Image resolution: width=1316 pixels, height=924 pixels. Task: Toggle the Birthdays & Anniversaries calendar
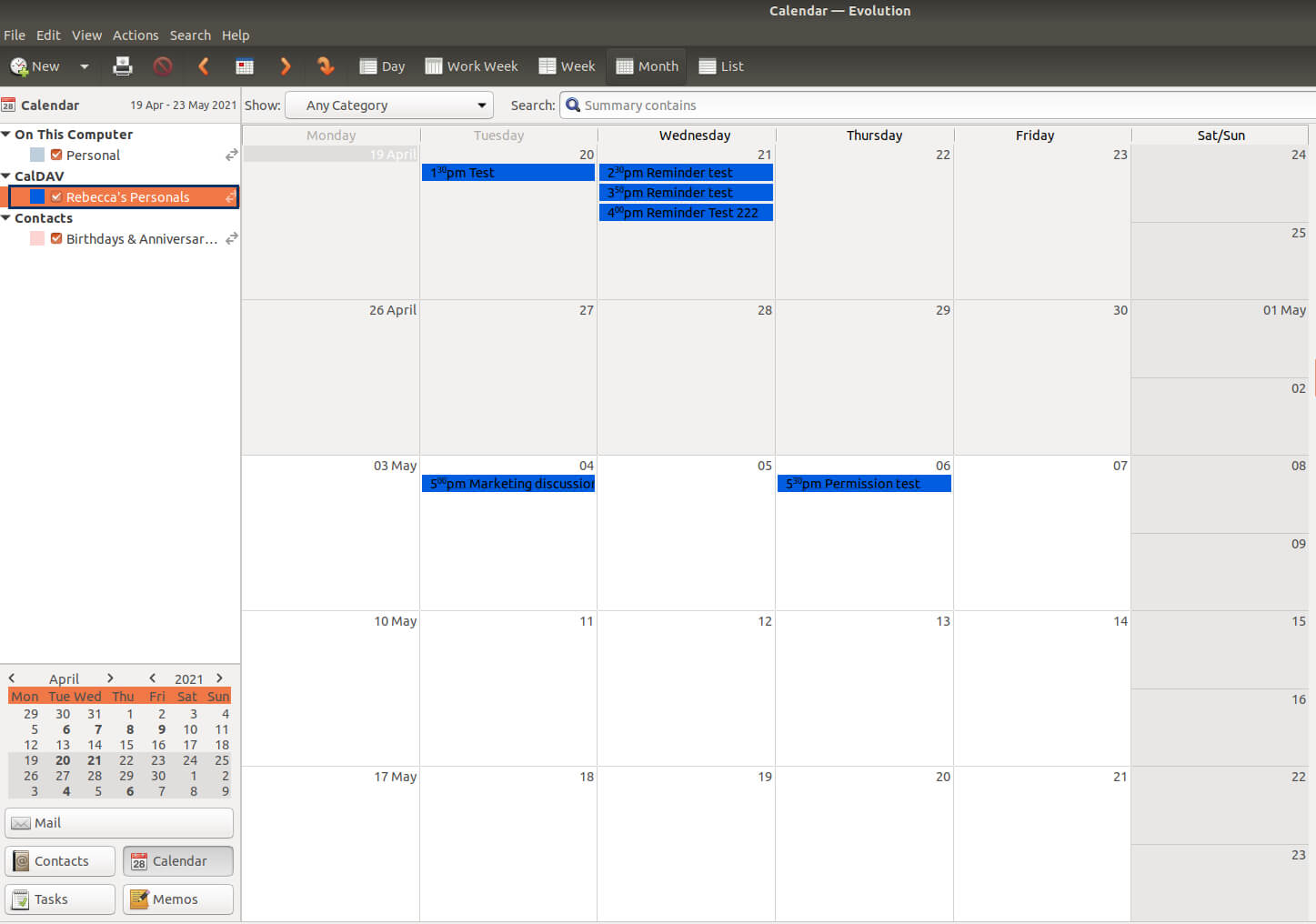coord(55,238)
